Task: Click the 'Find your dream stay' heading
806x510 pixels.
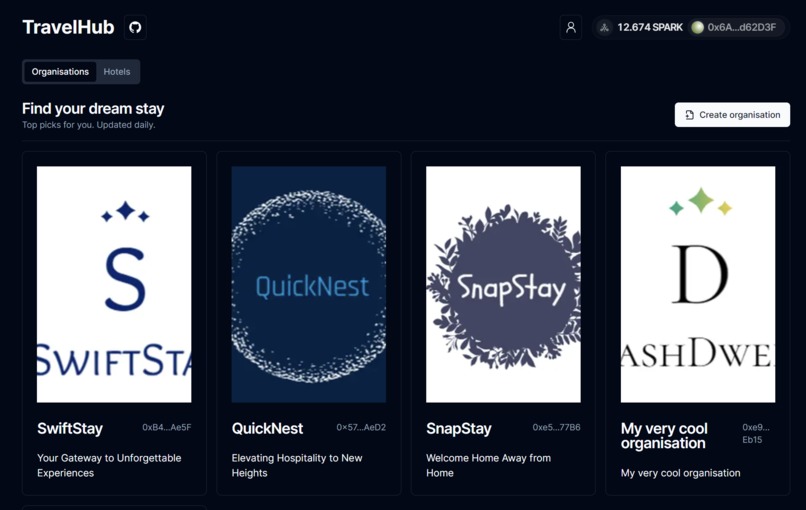Action: pos(93,108)
